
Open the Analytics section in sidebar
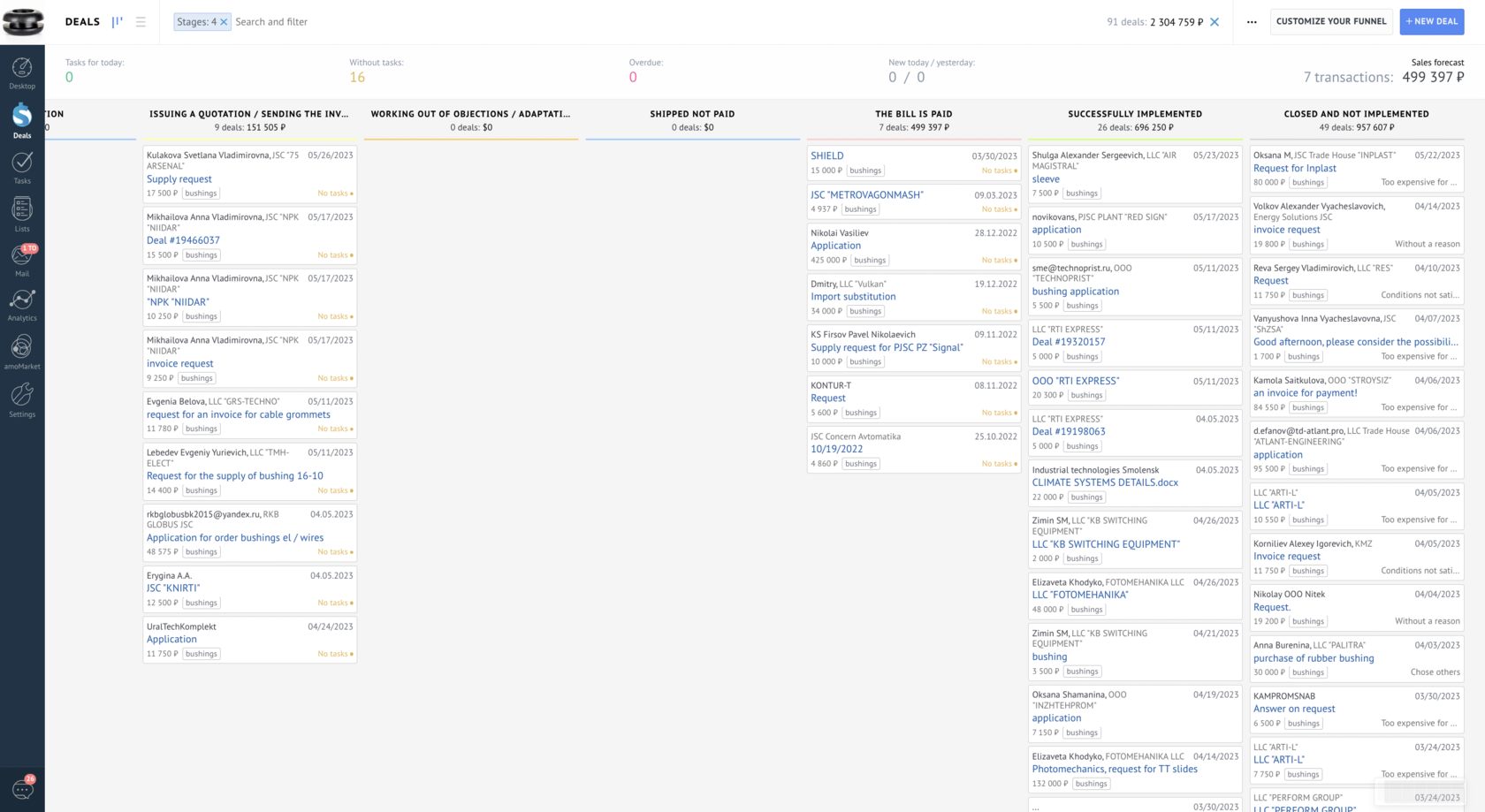tap(22, 306)
